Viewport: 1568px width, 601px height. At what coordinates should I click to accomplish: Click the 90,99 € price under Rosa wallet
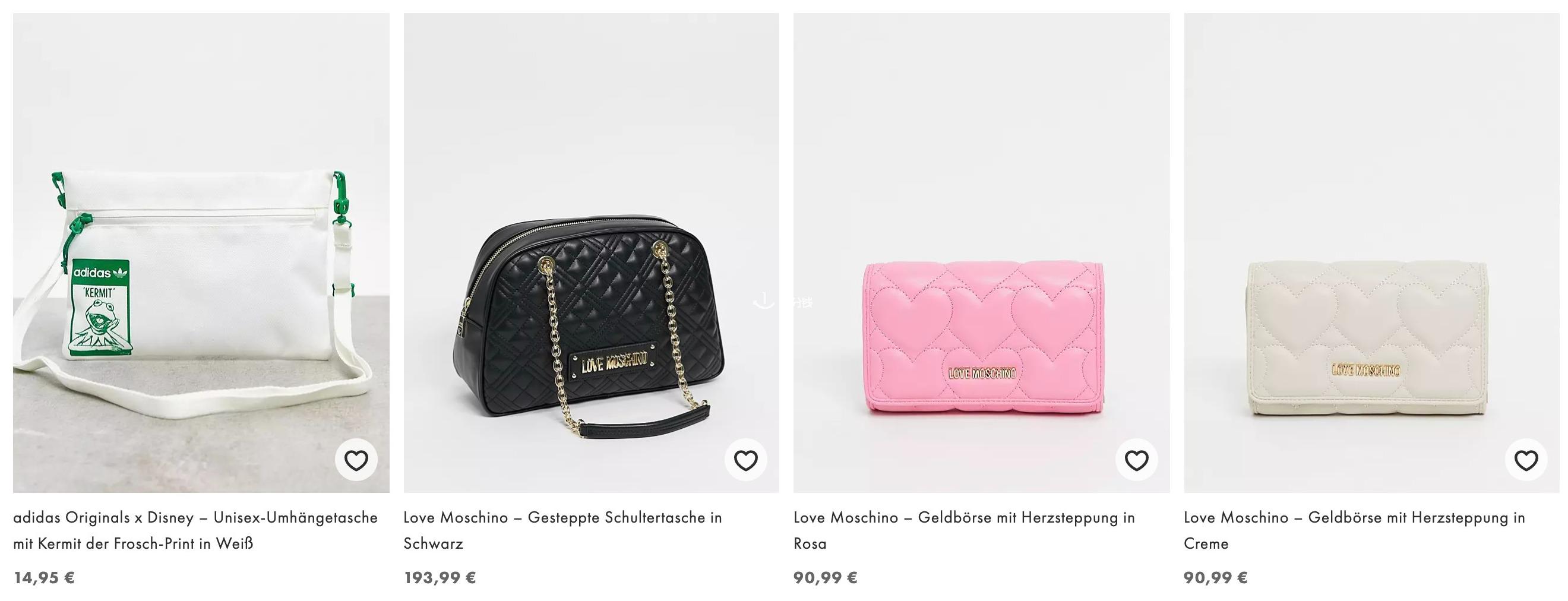(x=826, y=578)
